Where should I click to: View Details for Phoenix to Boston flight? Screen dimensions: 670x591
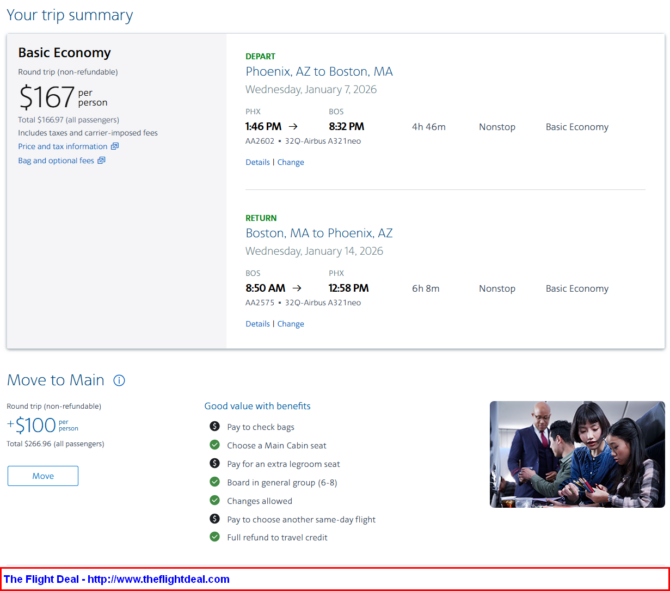click(x=257, y=162)
